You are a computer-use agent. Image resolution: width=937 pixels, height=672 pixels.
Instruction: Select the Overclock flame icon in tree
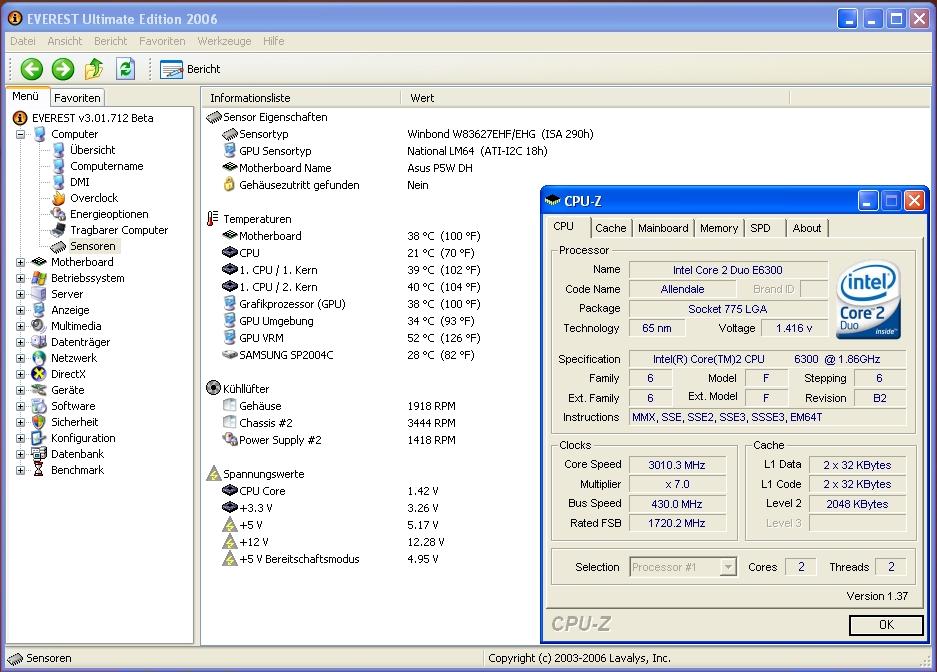point(59,198)
